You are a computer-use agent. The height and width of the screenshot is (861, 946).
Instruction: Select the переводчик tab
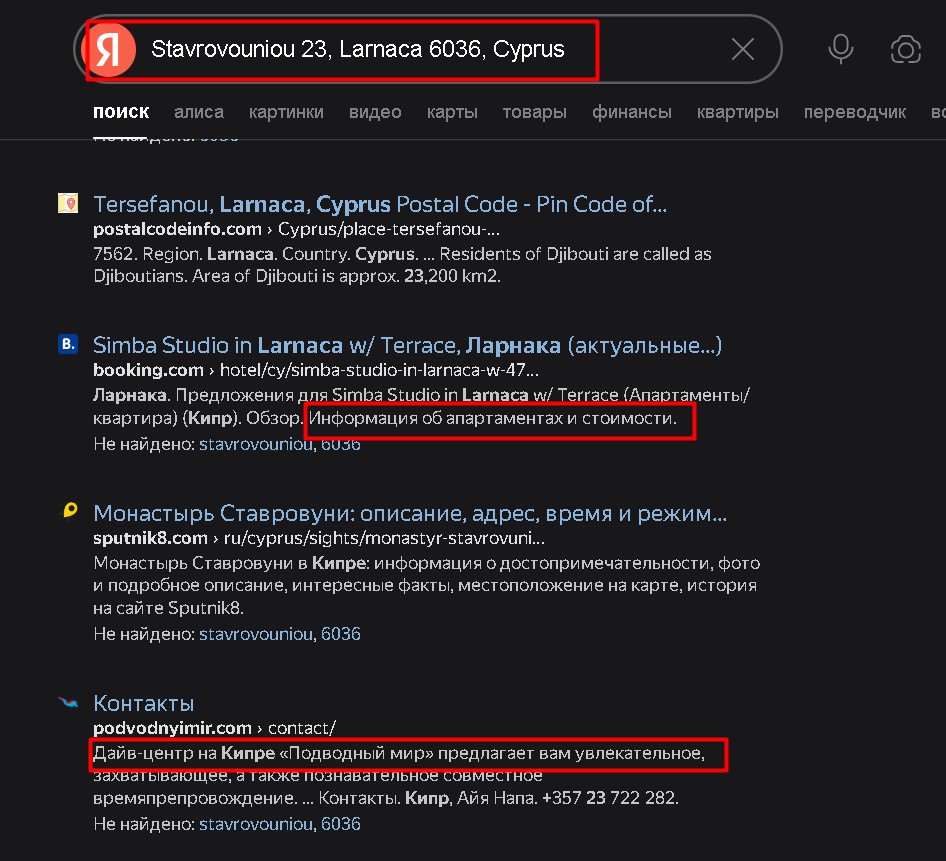coord(854,112)
